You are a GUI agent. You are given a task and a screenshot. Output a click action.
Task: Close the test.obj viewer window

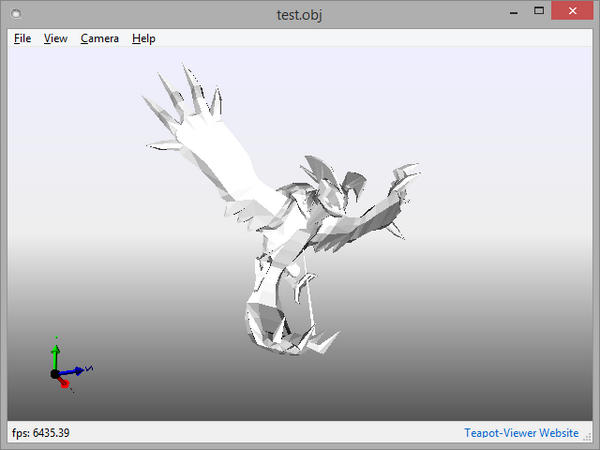pyautogui.click(x=572, y=11)
